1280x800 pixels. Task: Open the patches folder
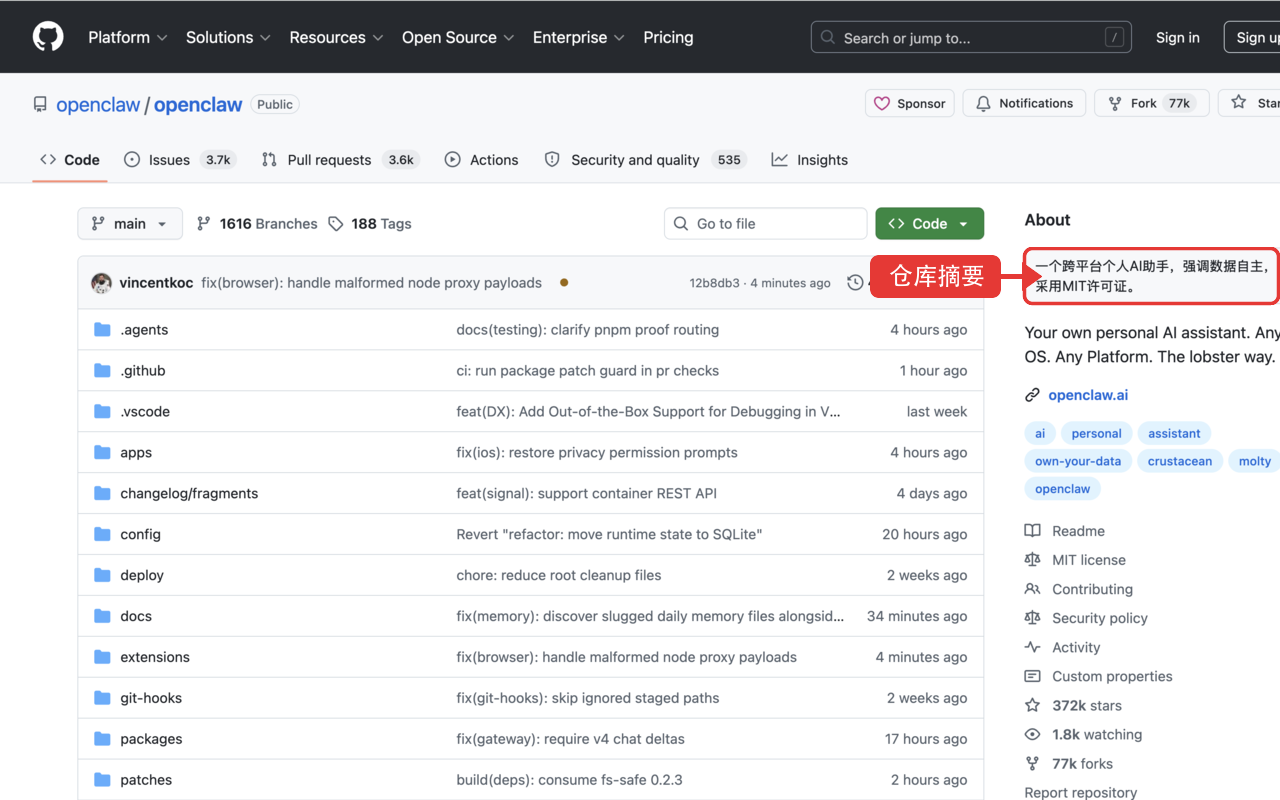coord(146,780)
